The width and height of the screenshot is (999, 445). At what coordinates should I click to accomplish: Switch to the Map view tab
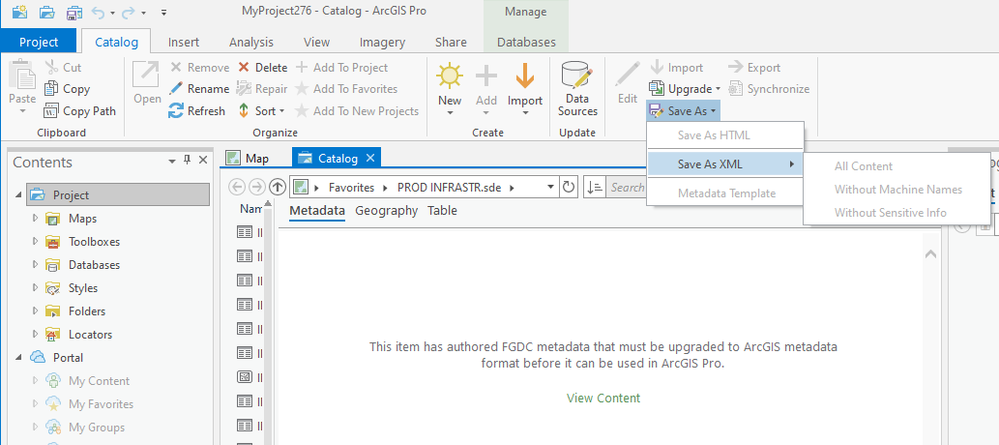(248, 158)
